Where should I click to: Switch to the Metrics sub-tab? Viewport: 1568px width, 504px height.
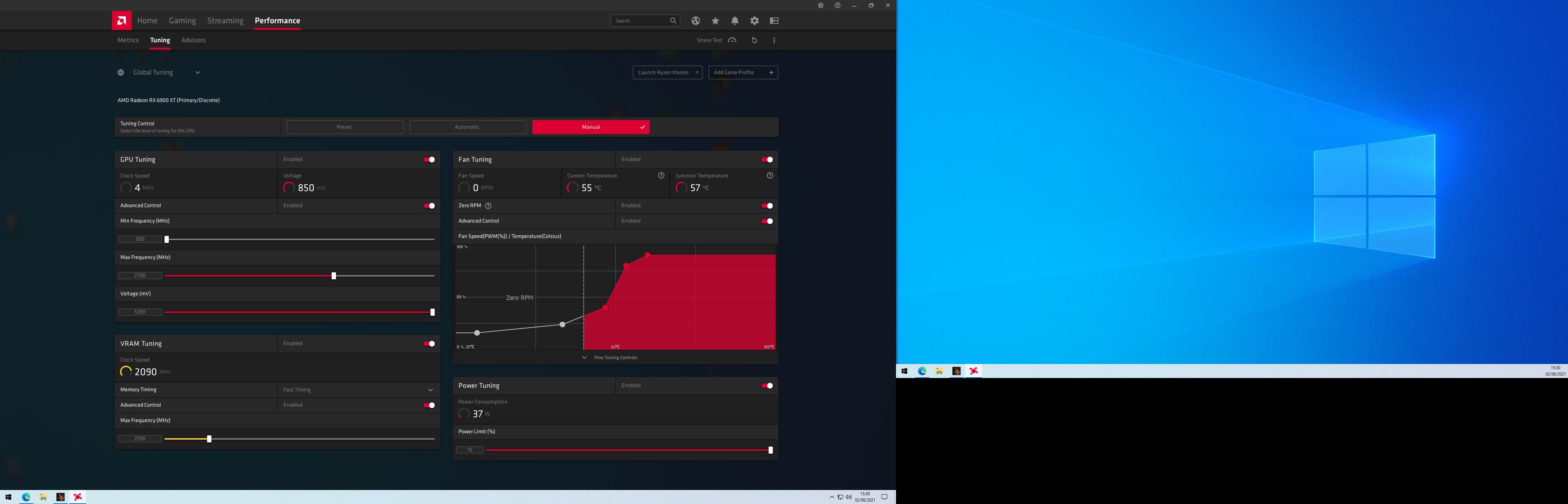128,40
